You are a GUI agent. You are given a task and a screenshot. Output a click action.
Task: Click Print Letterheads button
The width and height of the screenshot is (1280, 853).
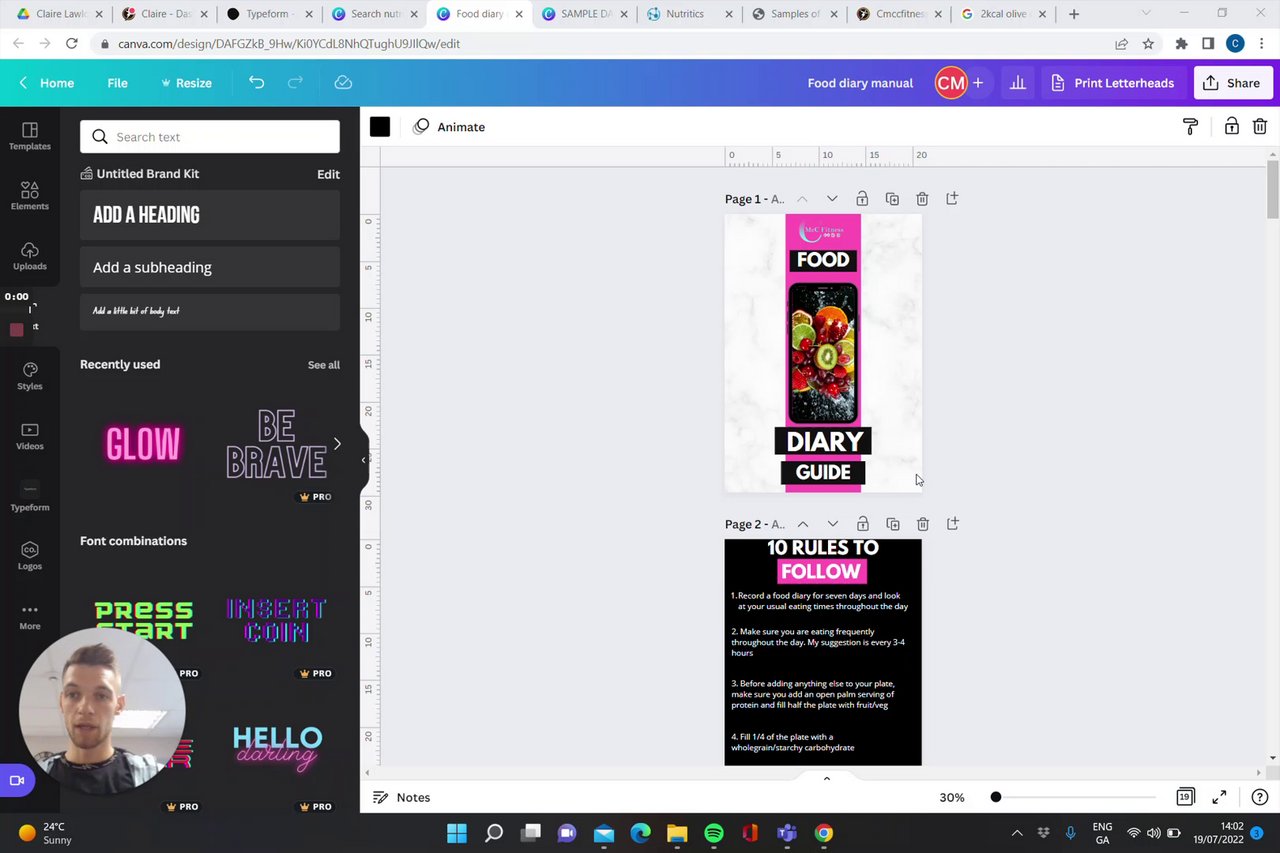click(1112, 83)
